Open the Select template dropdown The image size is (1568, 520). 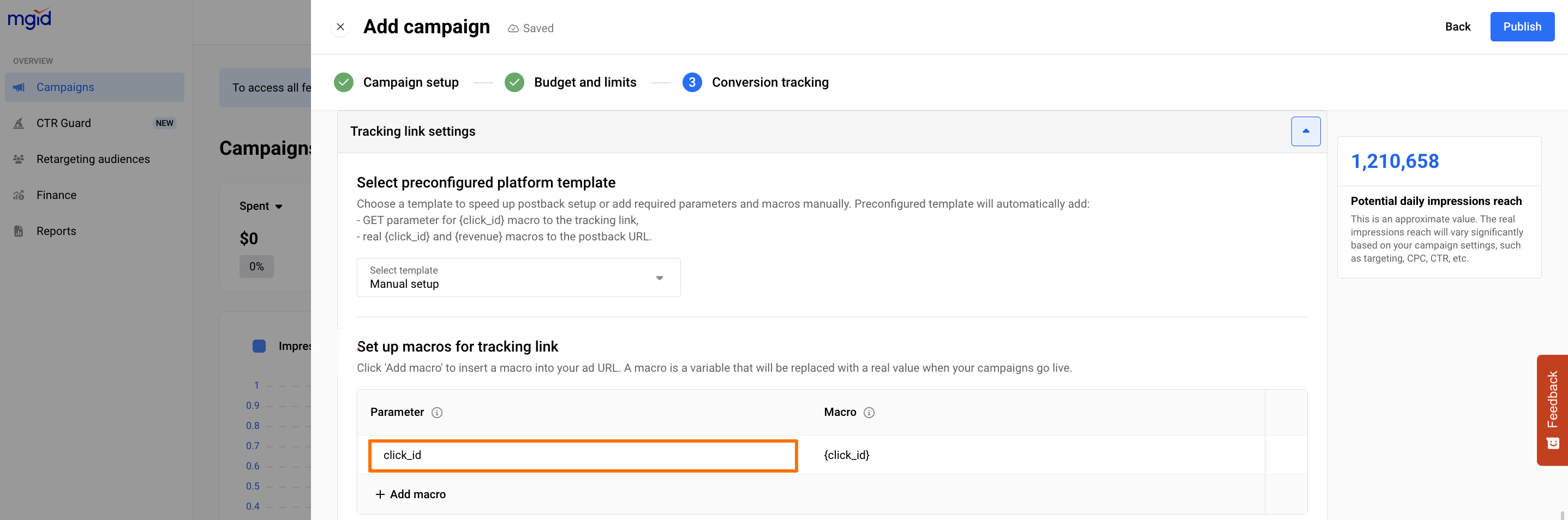(518, 278)
